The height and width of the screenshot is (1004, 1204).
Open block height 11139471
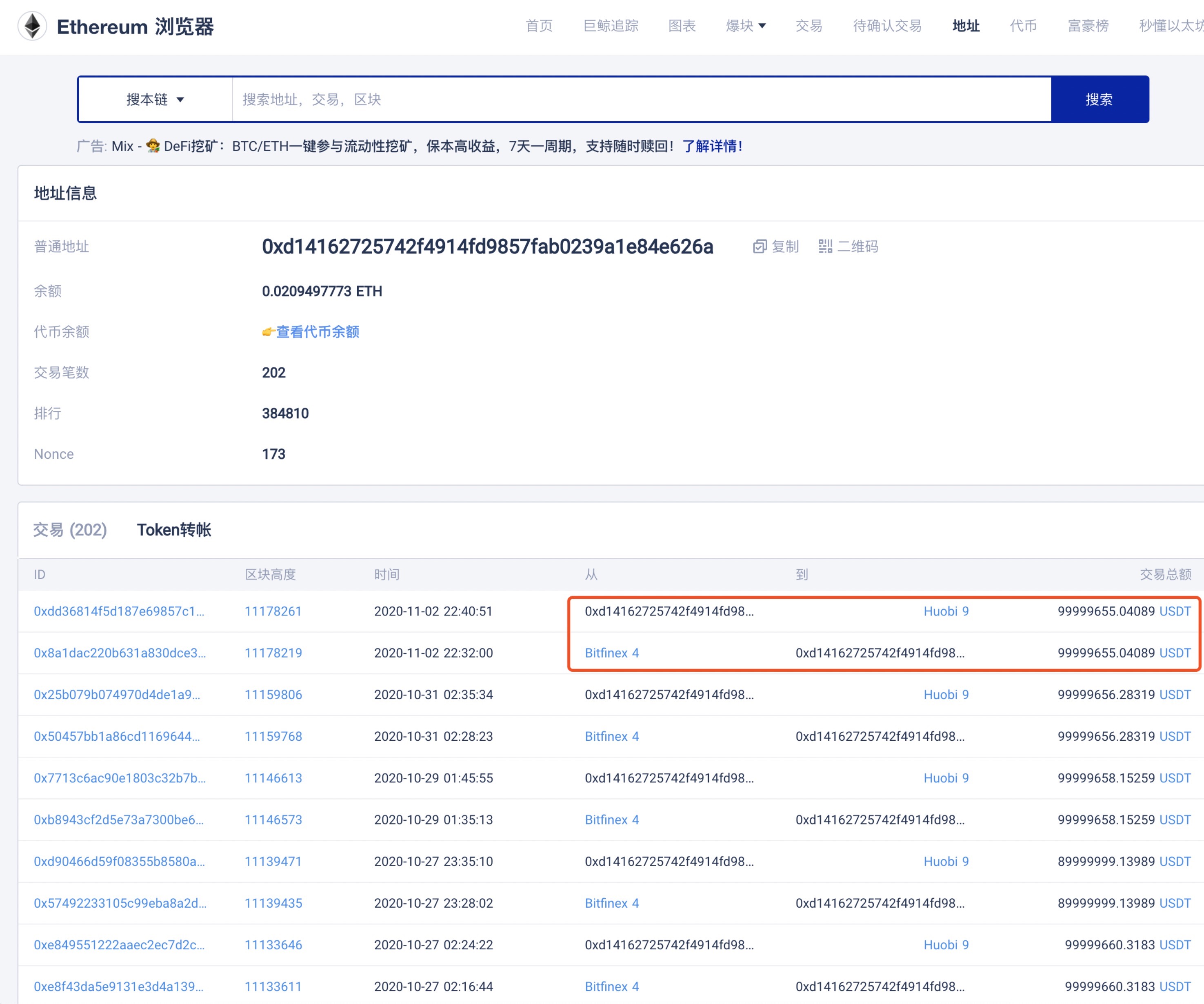pos(273,862)
